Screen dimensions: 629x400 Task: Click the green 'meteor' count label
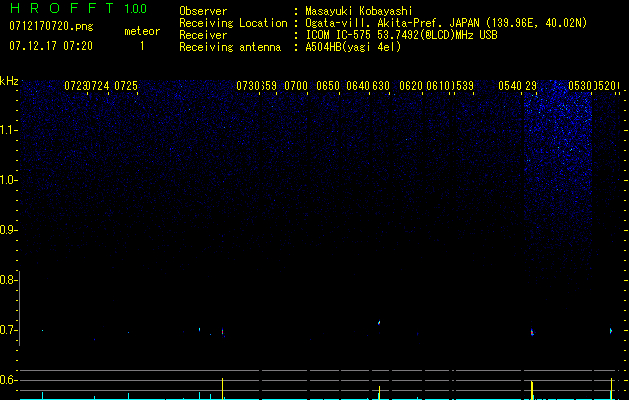coord(142,31)
